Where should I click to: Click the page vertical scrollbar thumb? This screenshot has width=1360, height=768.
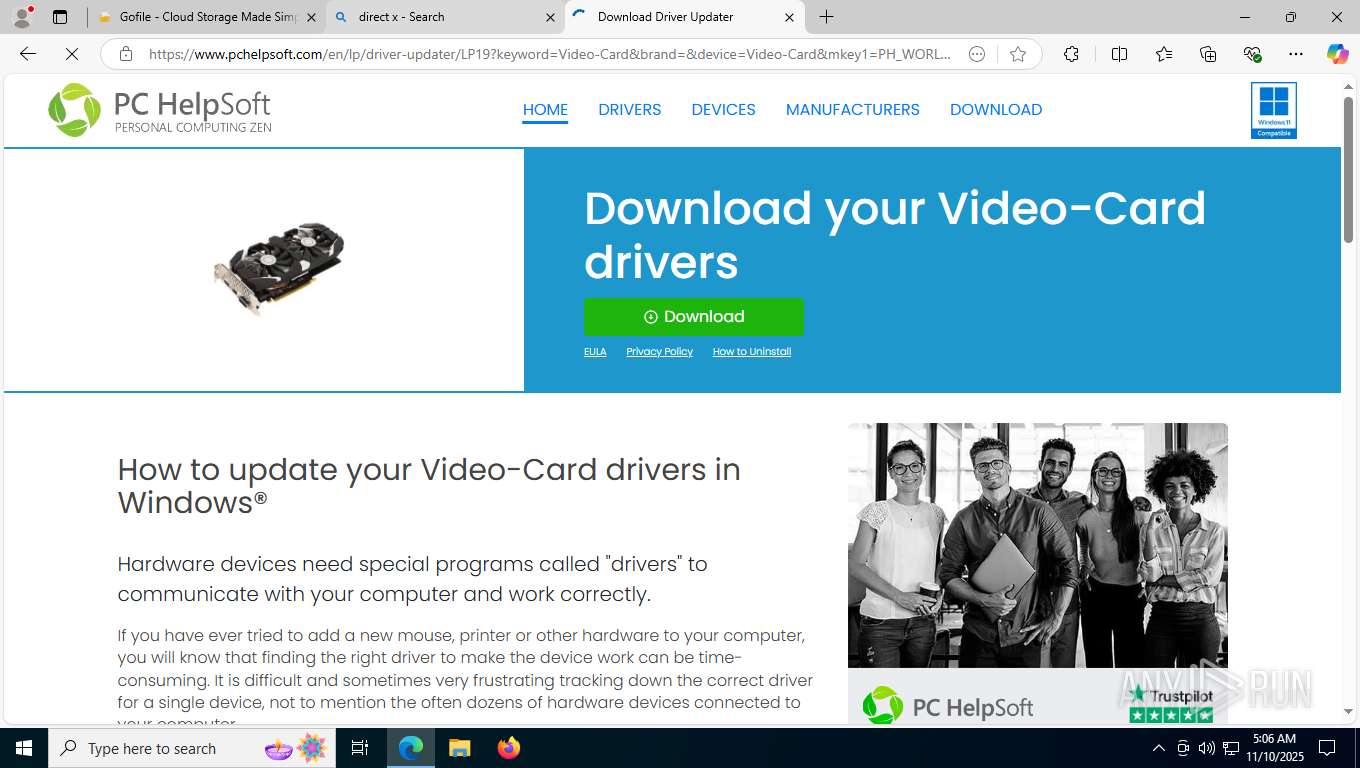point(1348,170)
